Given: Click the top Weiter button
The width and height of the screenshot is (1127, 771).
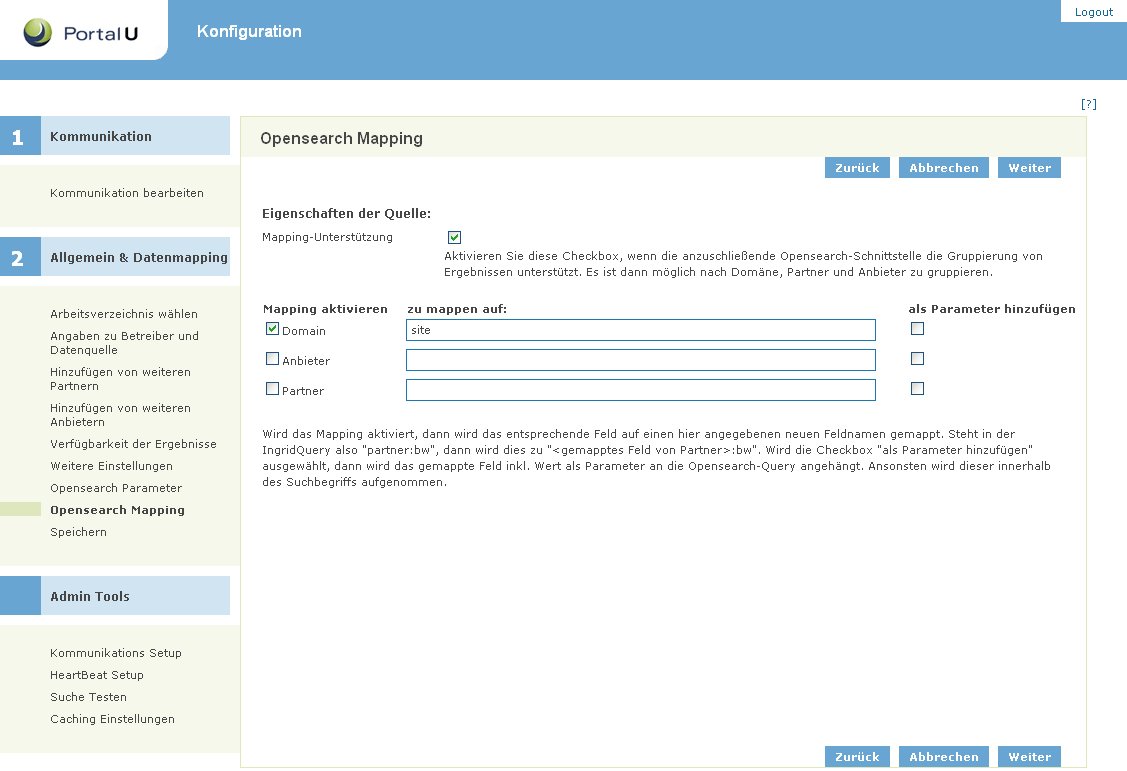Looking at the screenshot, I should (1029, 167).
